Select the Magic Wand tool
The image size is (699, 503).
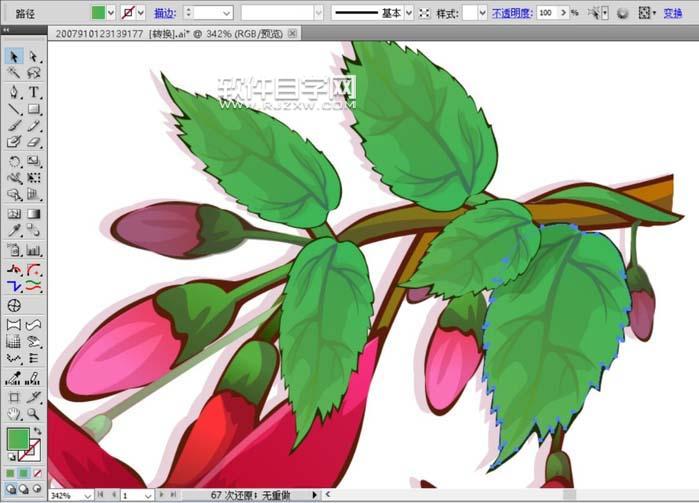coord(14,73)
